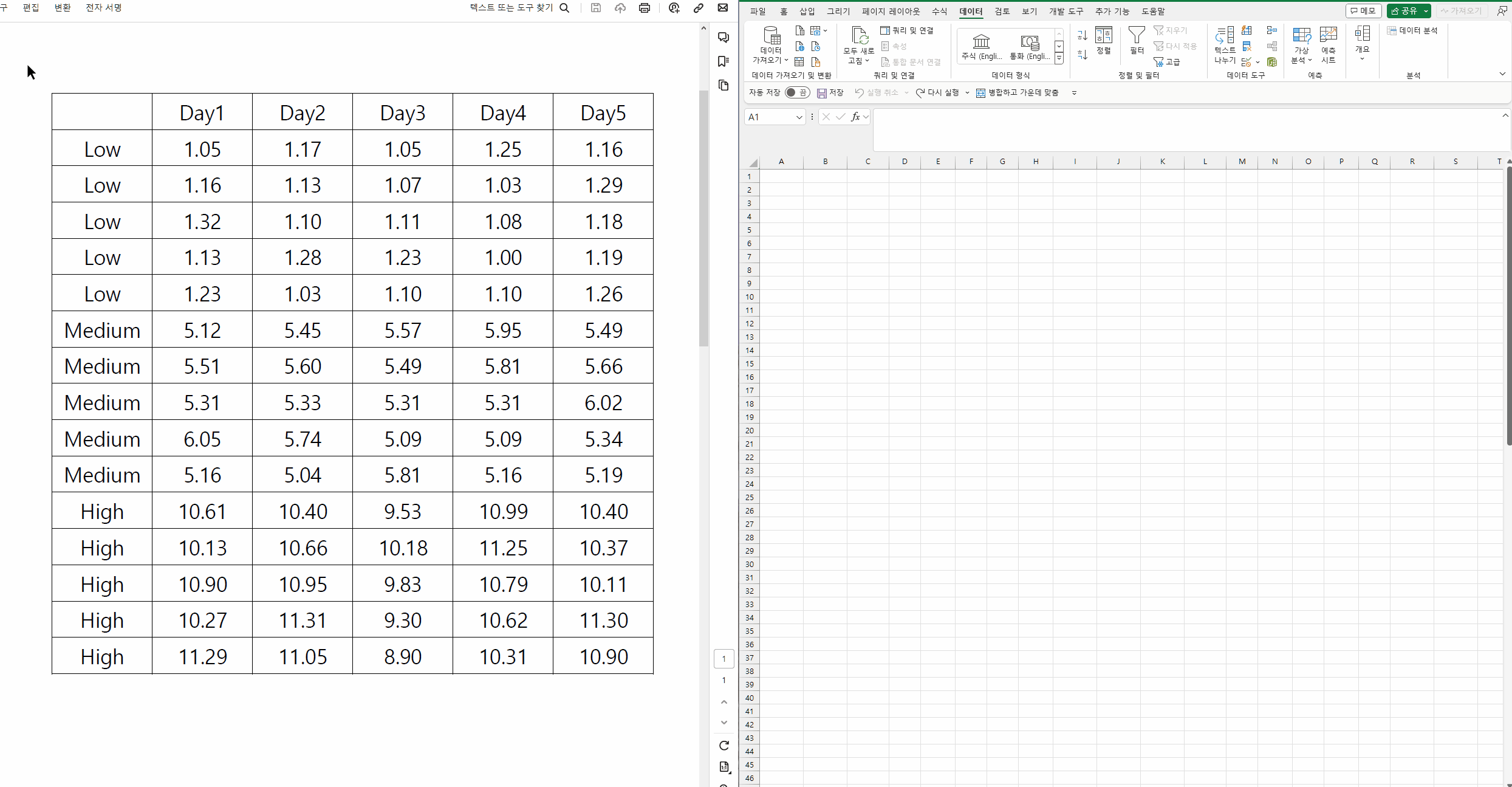
Task: Expand the Name Box dropdown
Action: tap(799, 117)
